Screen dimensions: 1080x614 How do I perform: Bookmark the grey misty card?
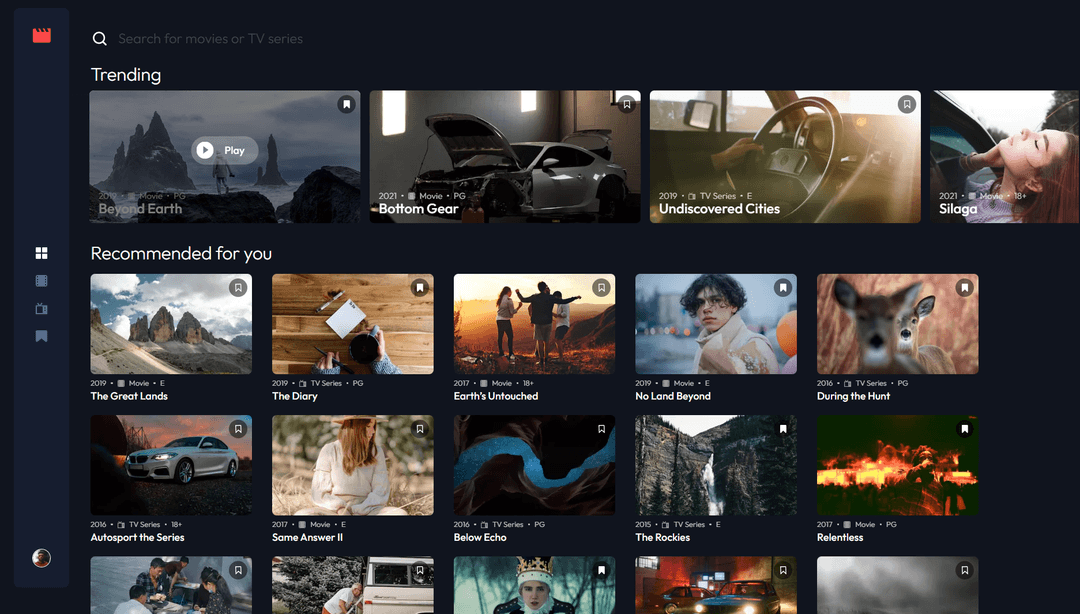[964, 570]
